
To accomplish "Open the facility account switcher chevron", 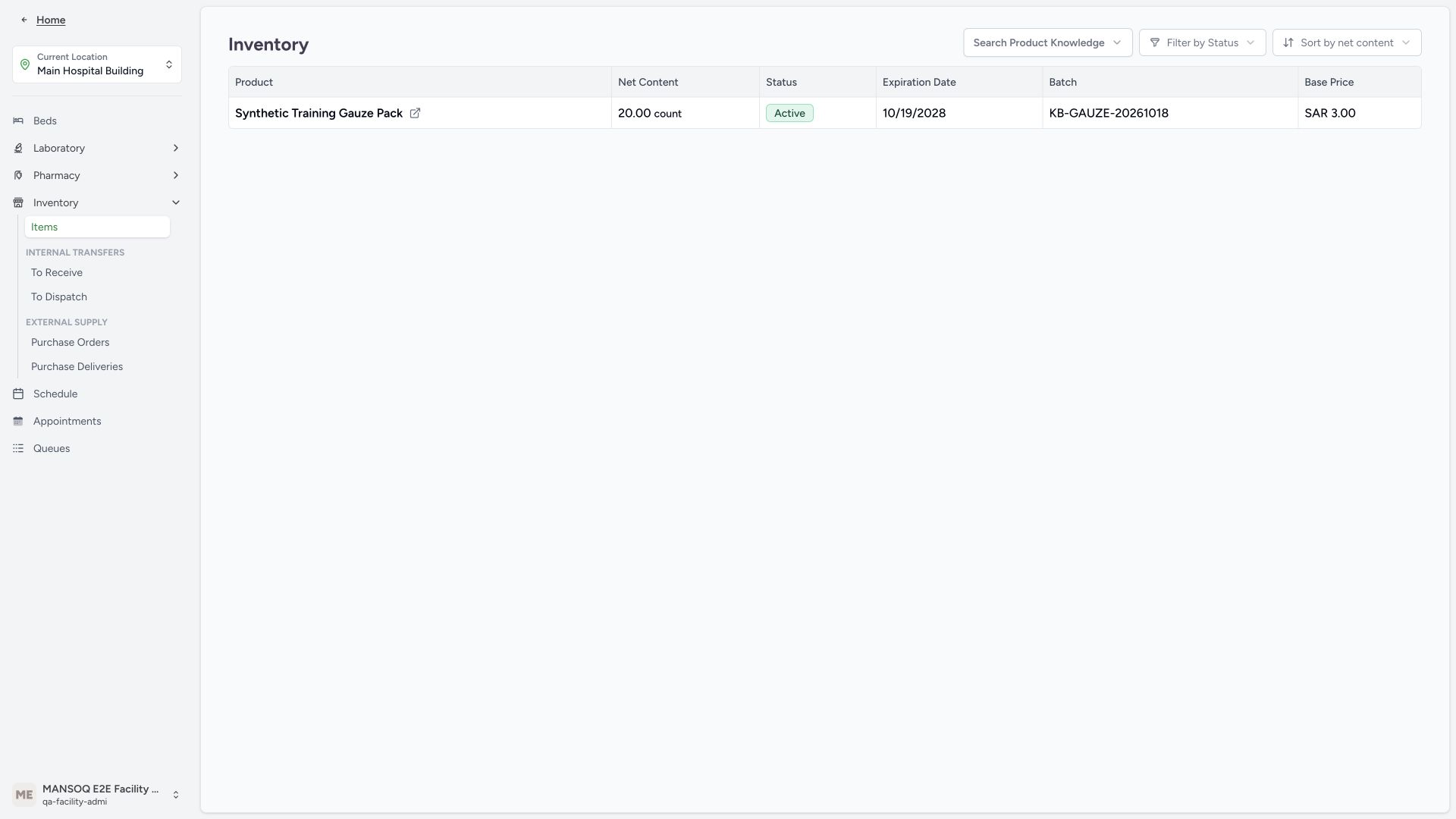I will click(176, 795).
